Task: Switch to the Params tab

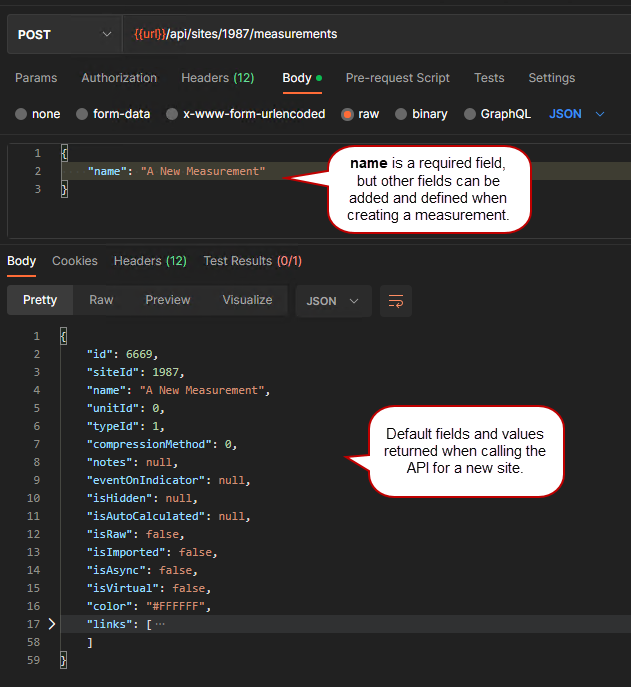Action: point(36,78)
